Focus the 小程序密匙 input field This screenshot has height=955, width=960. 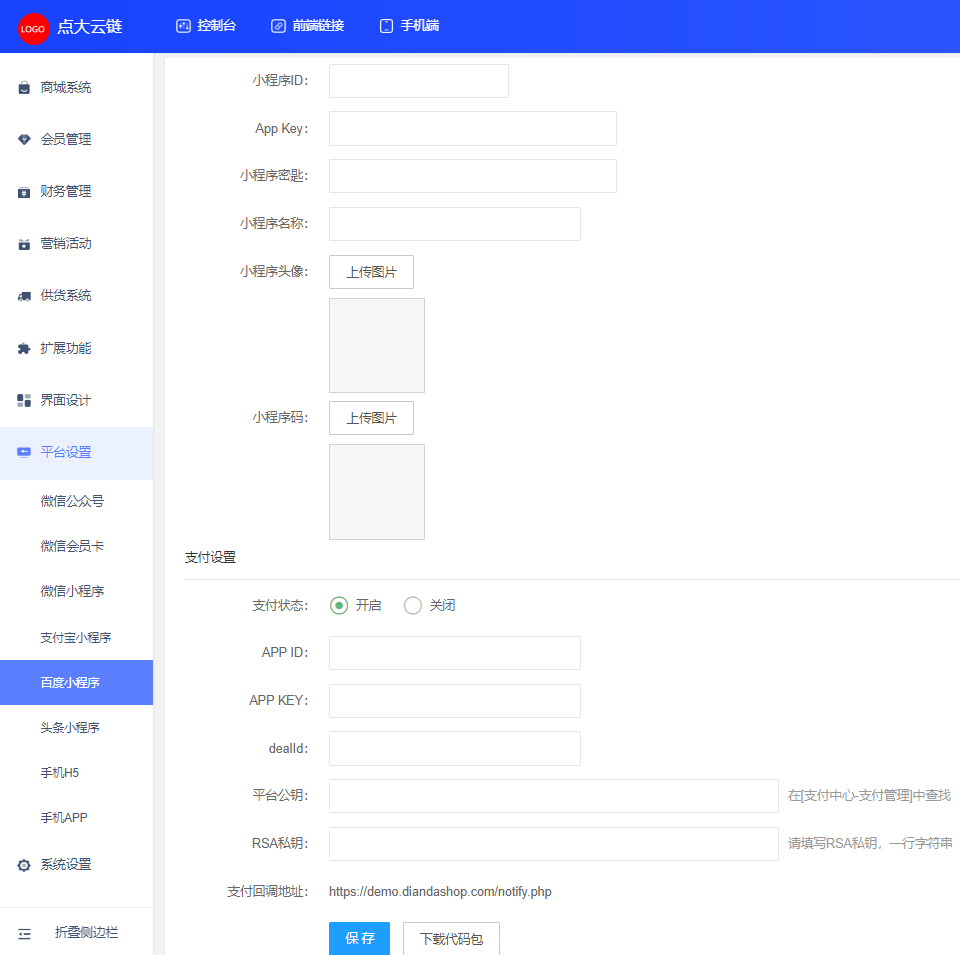pos(473,176)
